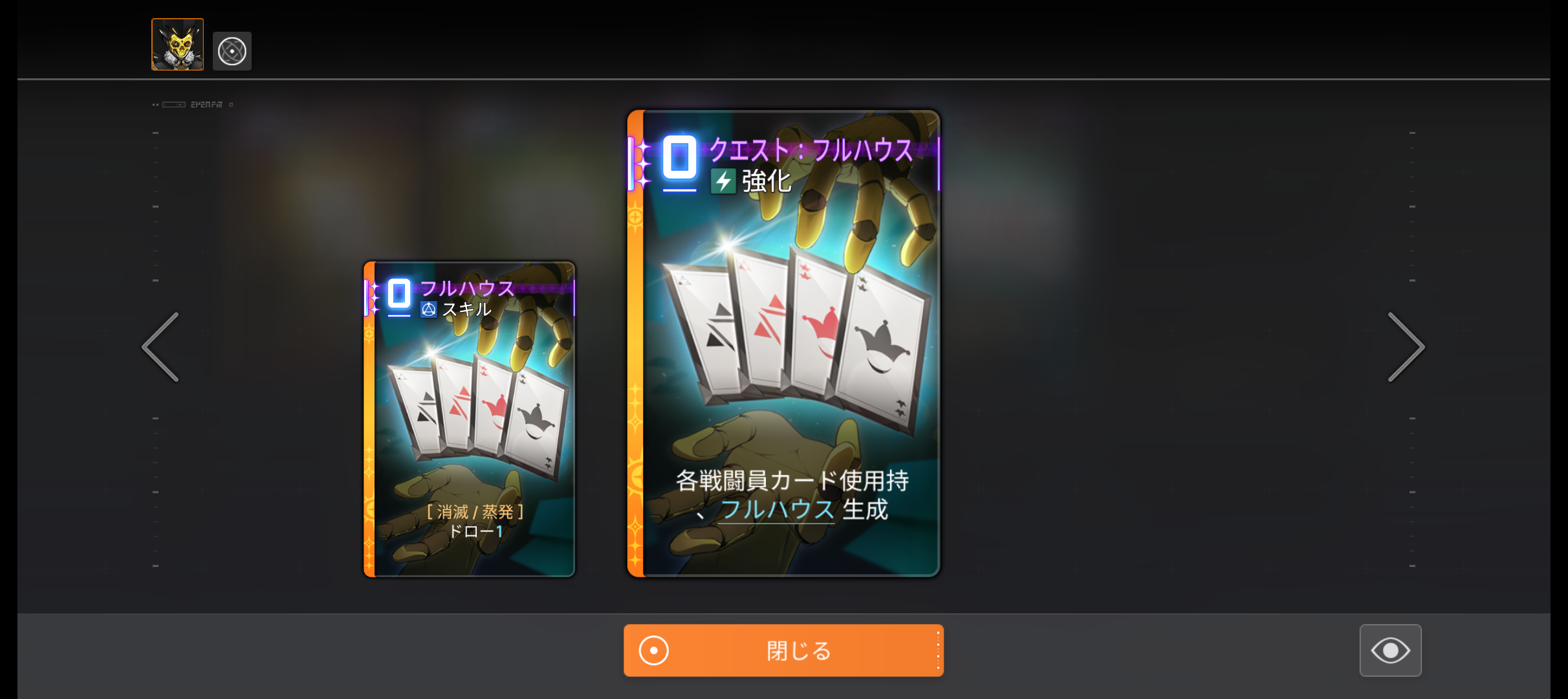Select the large クエスト:フルハウス card
The image size is (1568, 699).
coord(783,343)
